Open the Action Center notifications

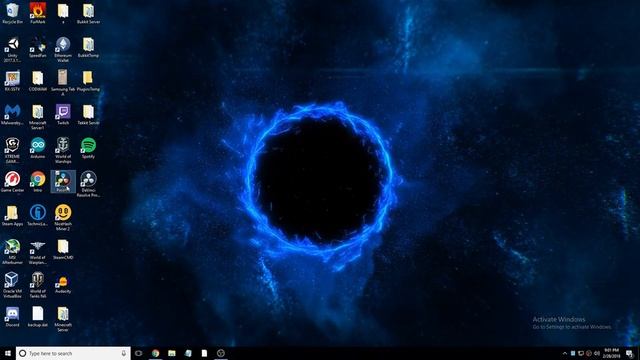630,353
